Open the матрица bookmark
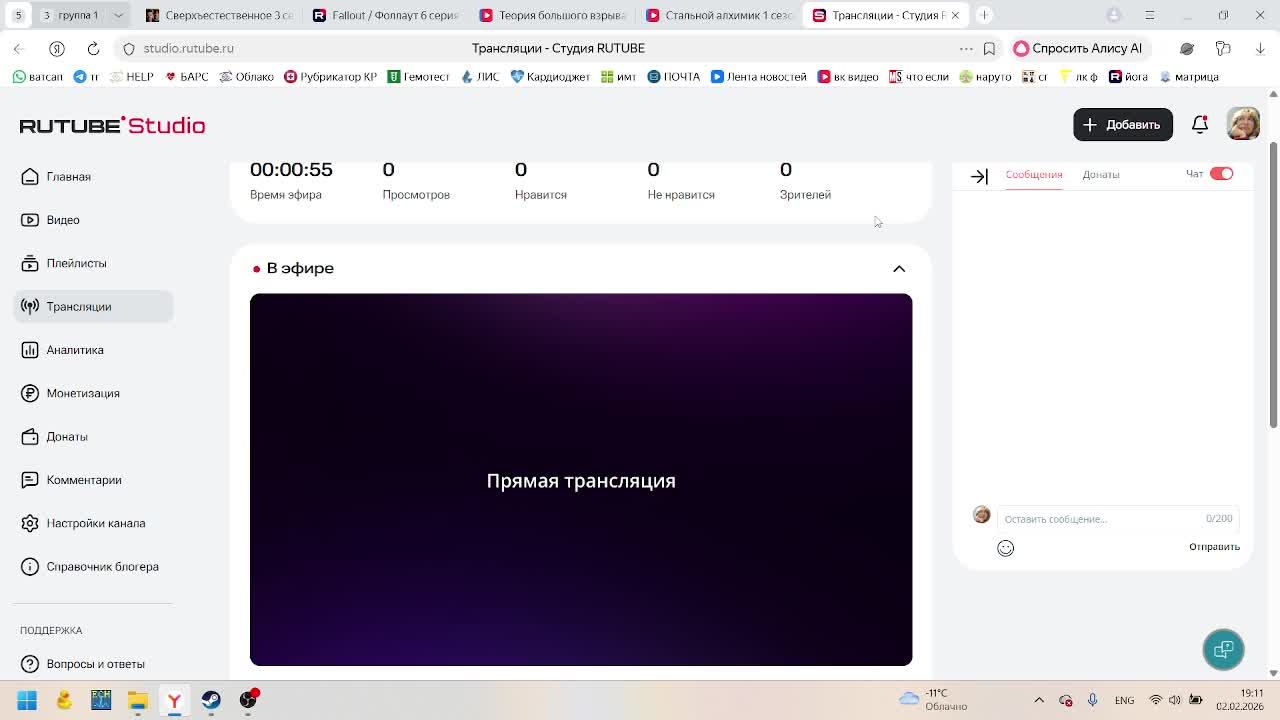 point(1188,77)
